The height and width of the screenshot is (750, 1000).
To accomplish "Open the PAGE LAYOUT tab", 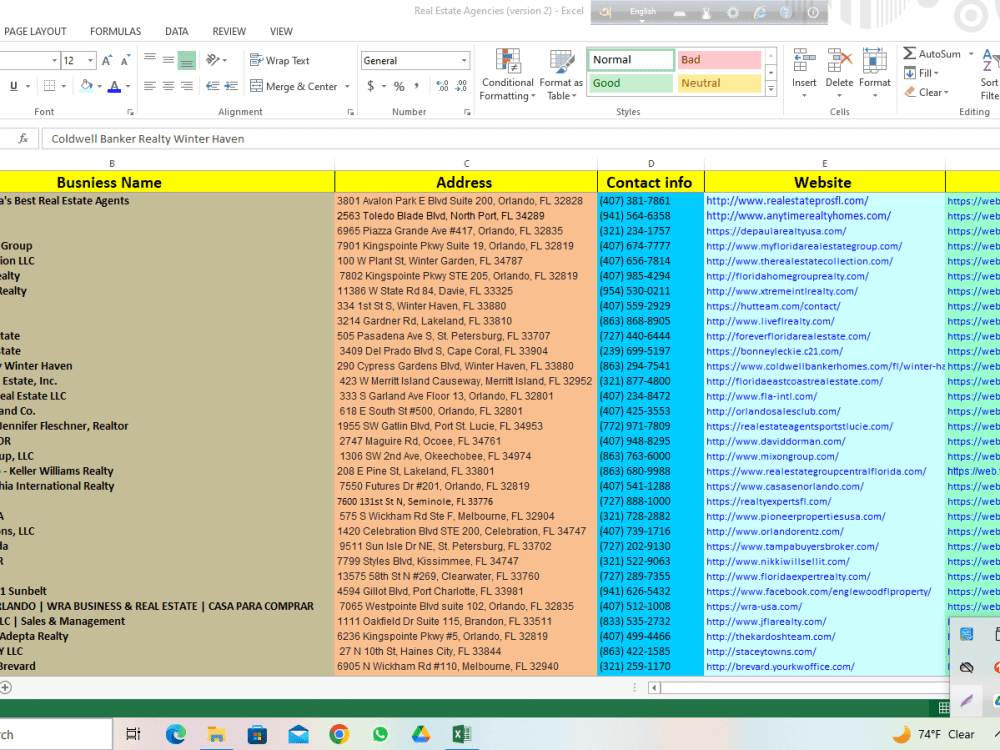I will coord(35,31).
